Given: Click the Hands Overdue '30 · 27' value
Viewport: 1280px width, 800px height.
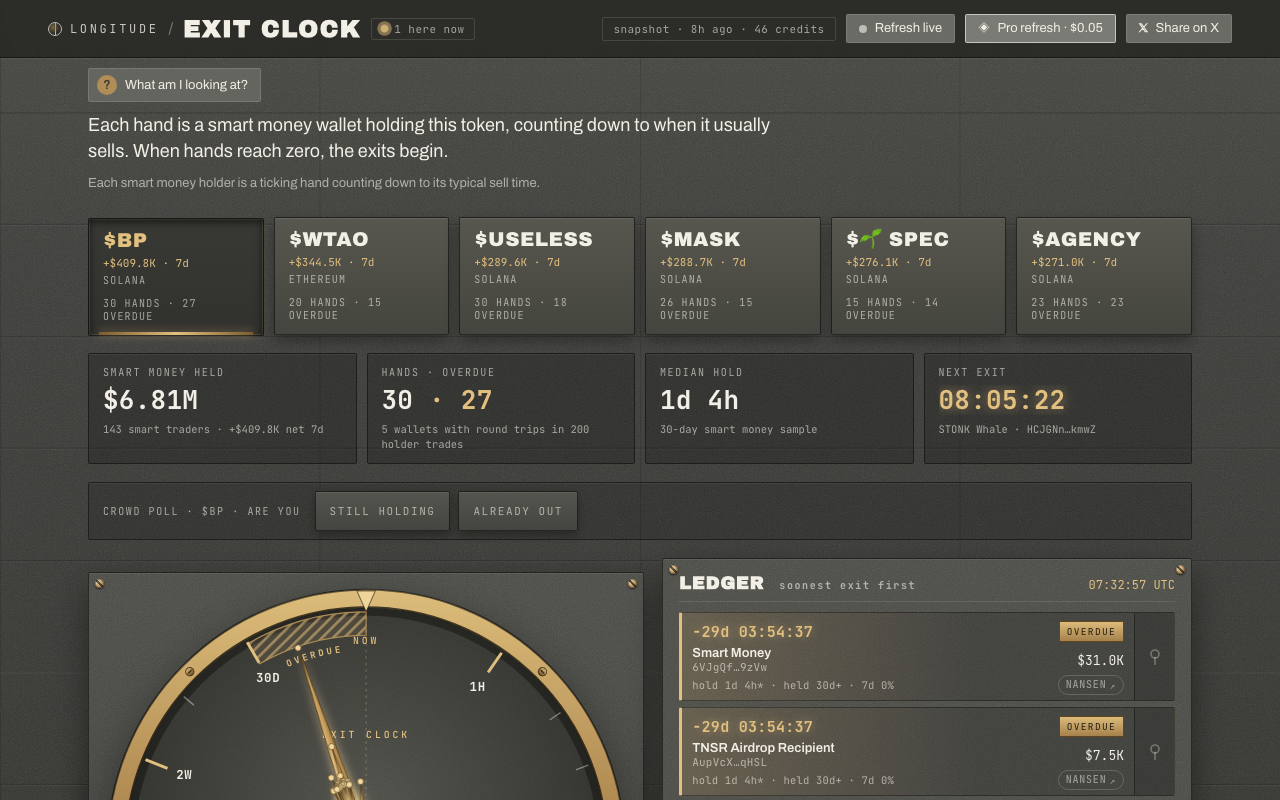Looking at the screenshot, I should coord(437,400).
